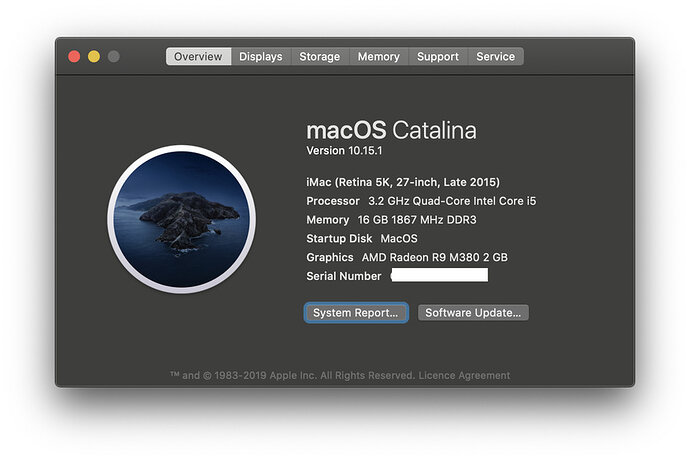
Task: Click the "3.2 GHz Quad-Core Intel Core i5" value
Action: pyautogui.click(x=452, y=201)
